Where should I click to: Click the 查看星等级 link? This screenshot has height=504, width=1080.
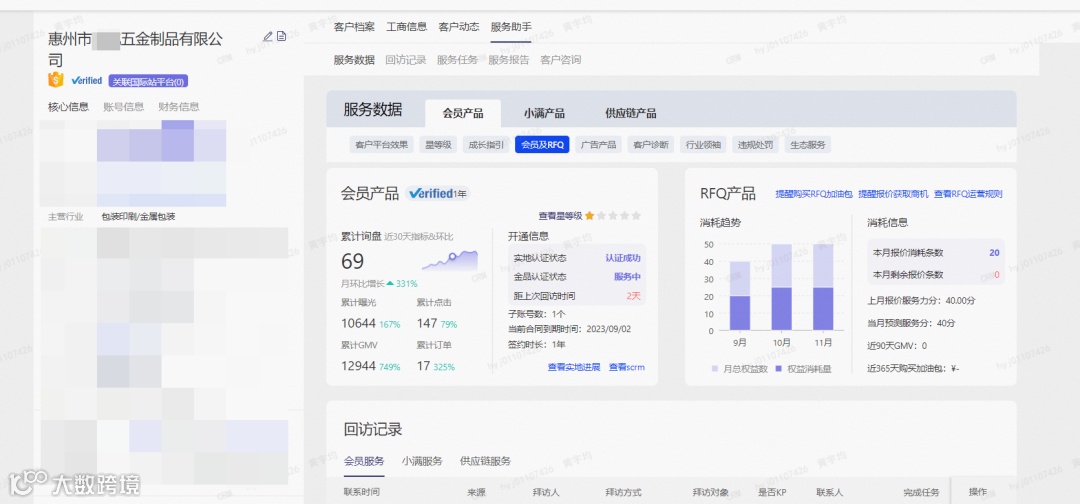point(560,216)
